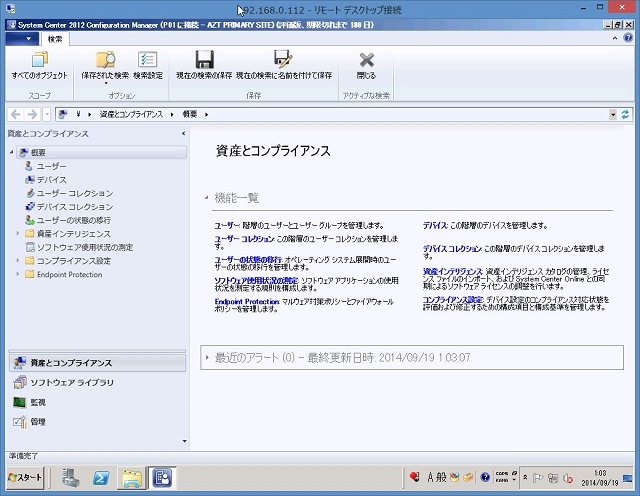This screenshot has width=640, height=496.
Task: Click the IME 般 mode indicator
Action: coord(442,477)
